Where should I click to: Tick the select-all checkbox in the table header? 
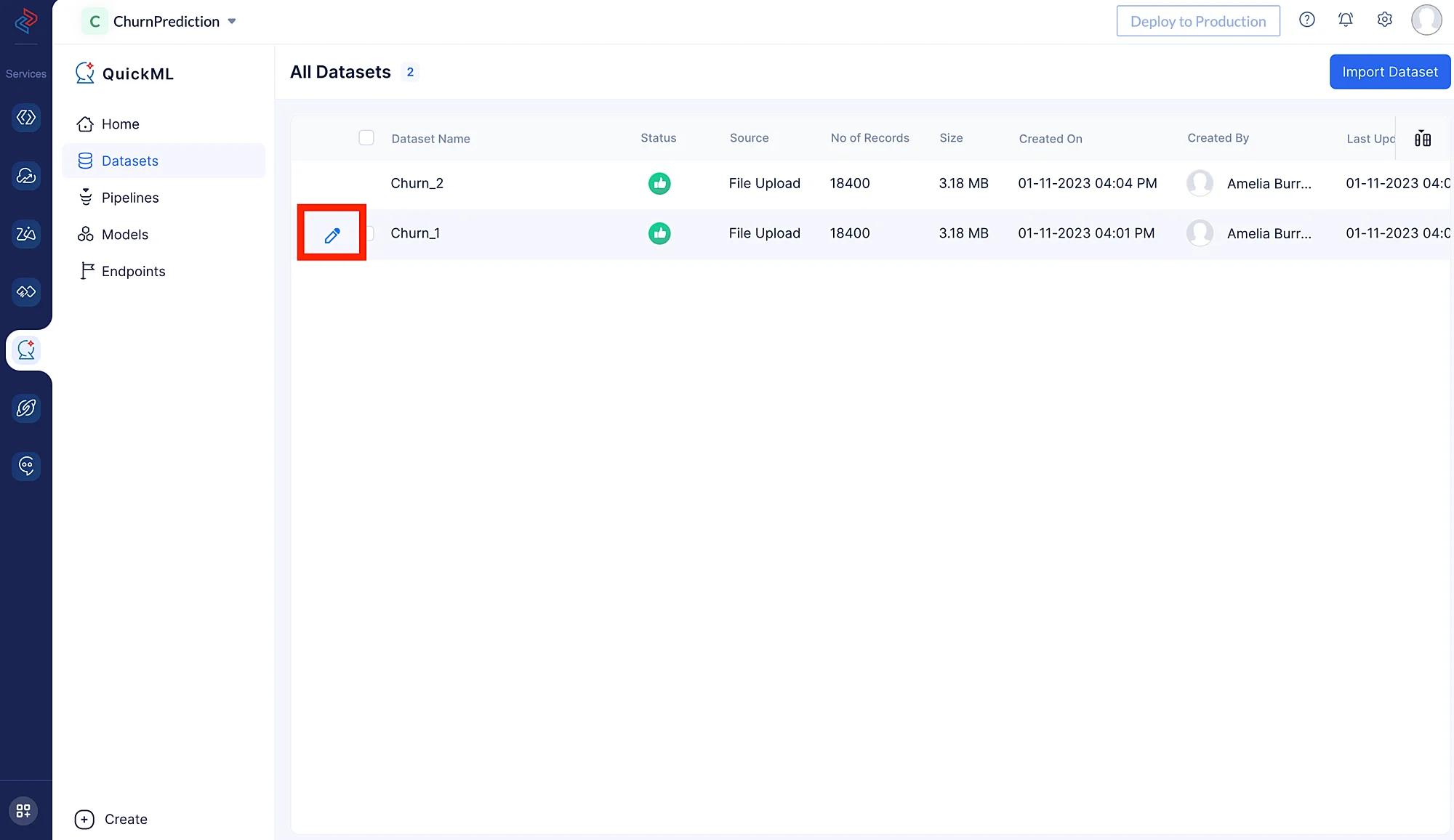click(x=366, y=138)
